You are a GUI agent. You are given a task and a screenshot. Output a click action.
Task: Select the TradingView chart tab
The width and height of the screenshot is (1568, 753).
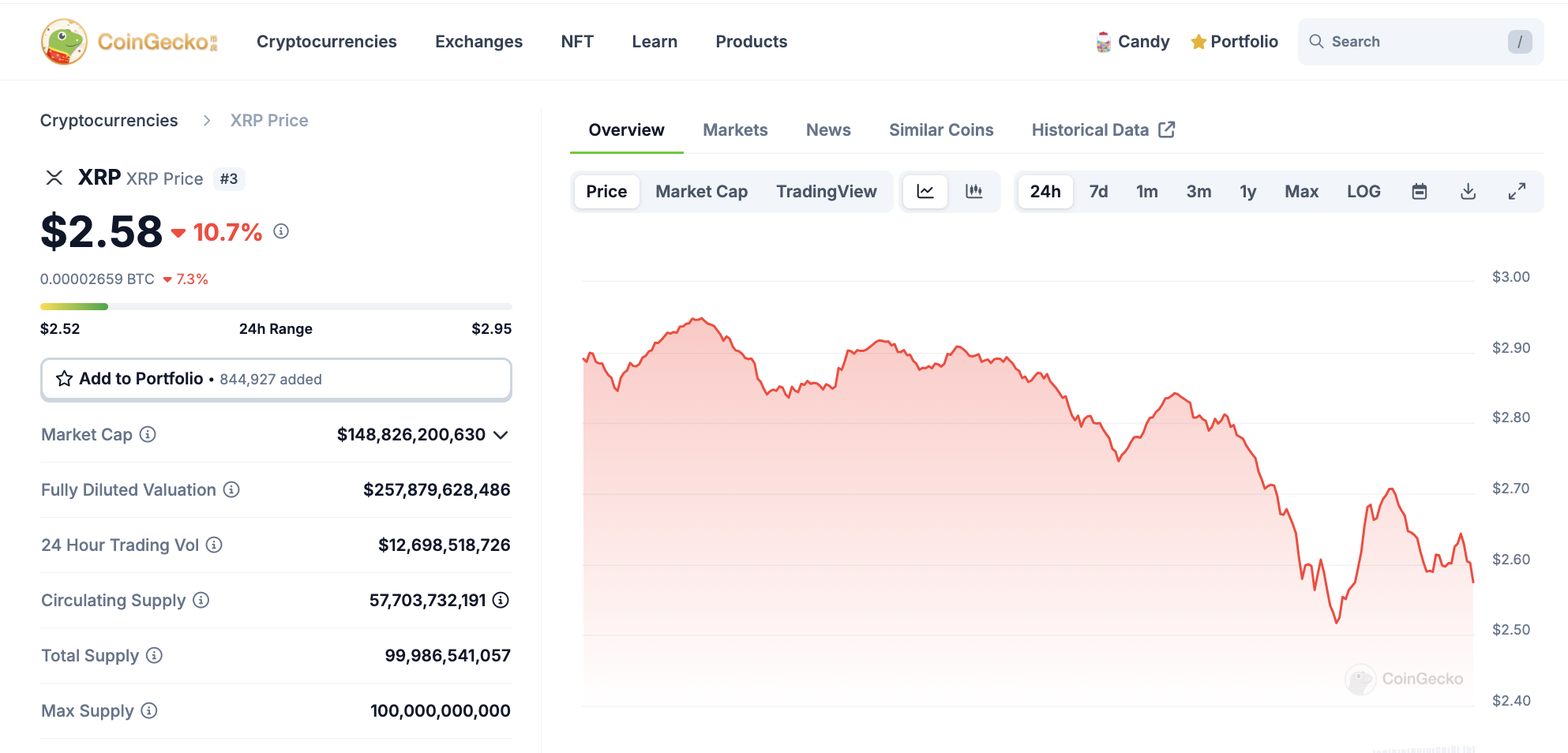(x=827, y=191)
